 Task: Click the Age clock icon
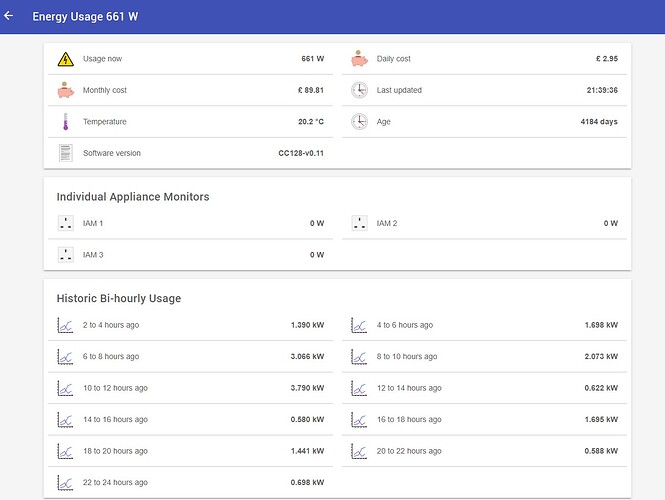[x=359, y=122]
